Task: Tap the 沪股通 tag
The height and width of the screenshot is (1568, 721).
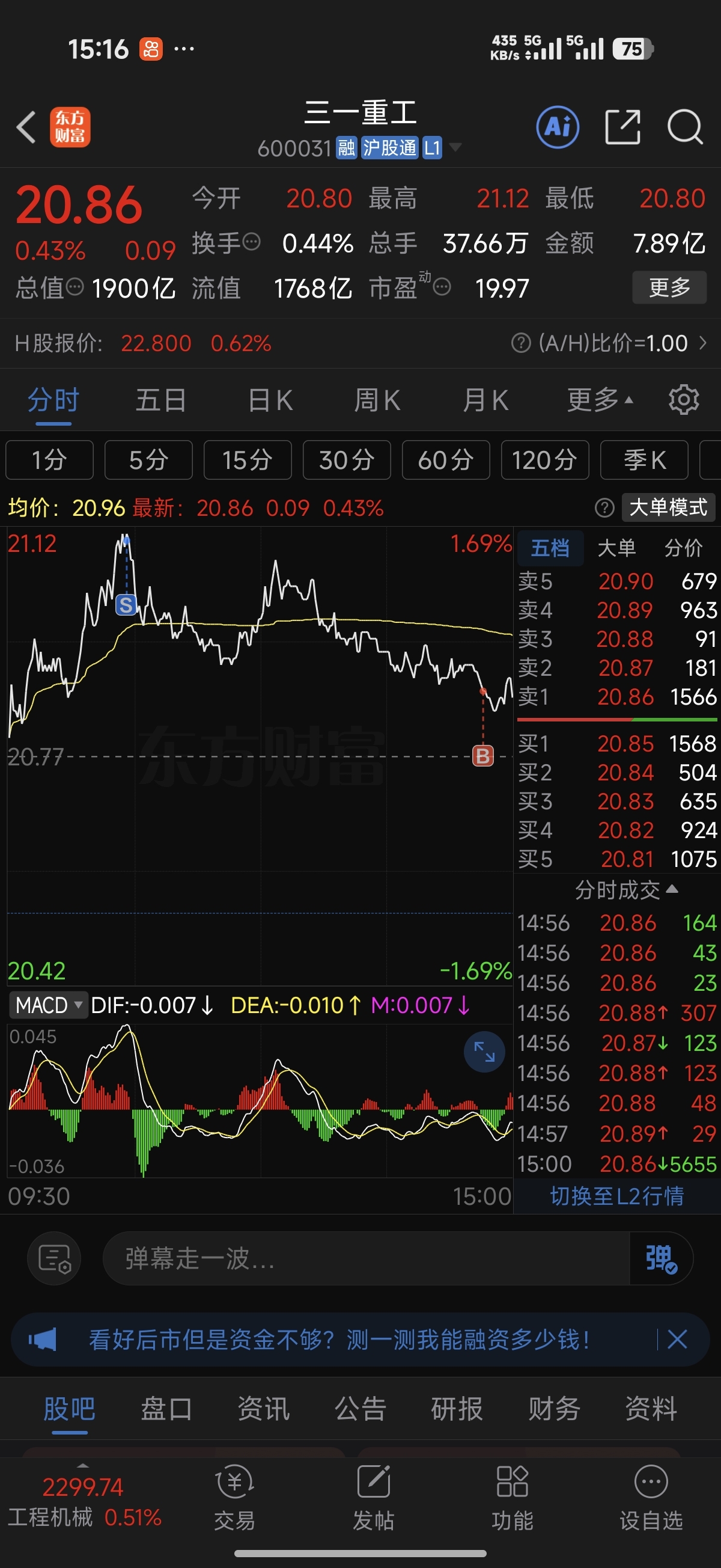Action: [x=389, y=148]
